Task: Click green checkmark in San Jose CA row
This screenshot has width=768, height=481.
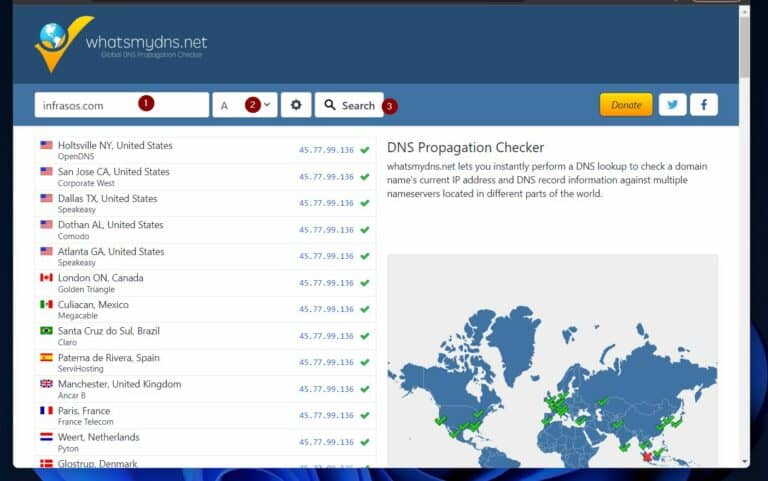Action: tap(365, 176)
